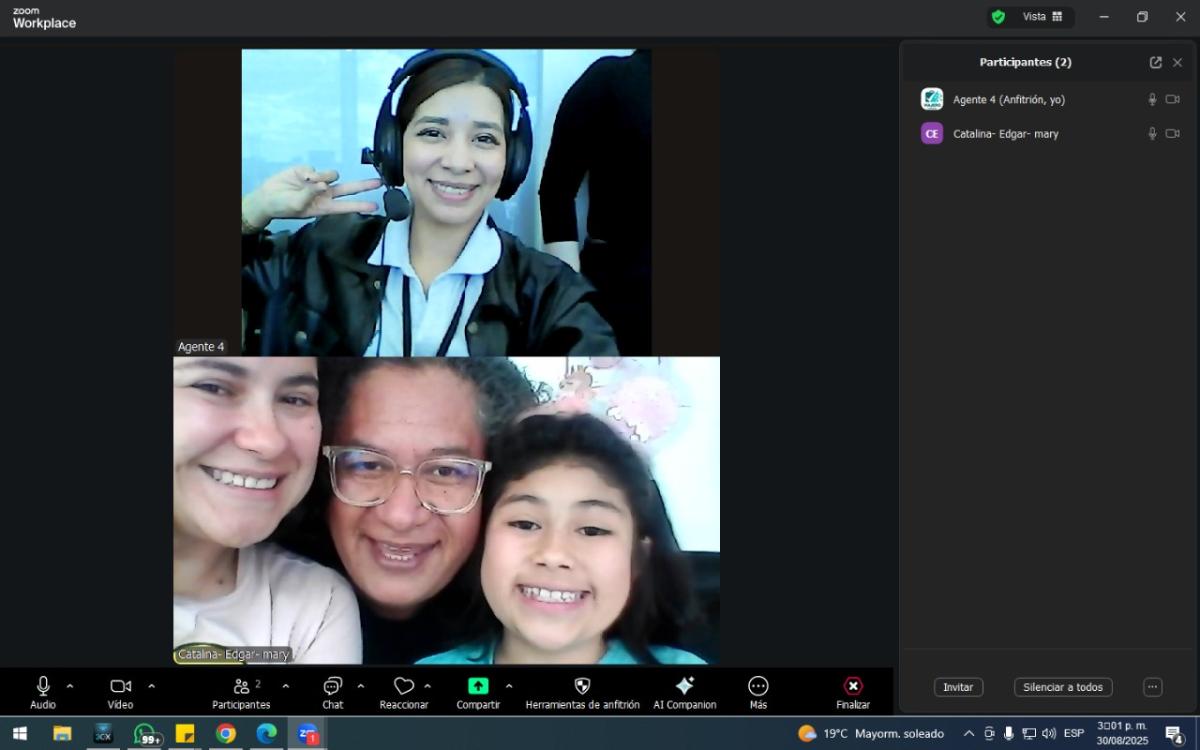Open Google Chrome from the taskbar

click(x=226, y=734)
